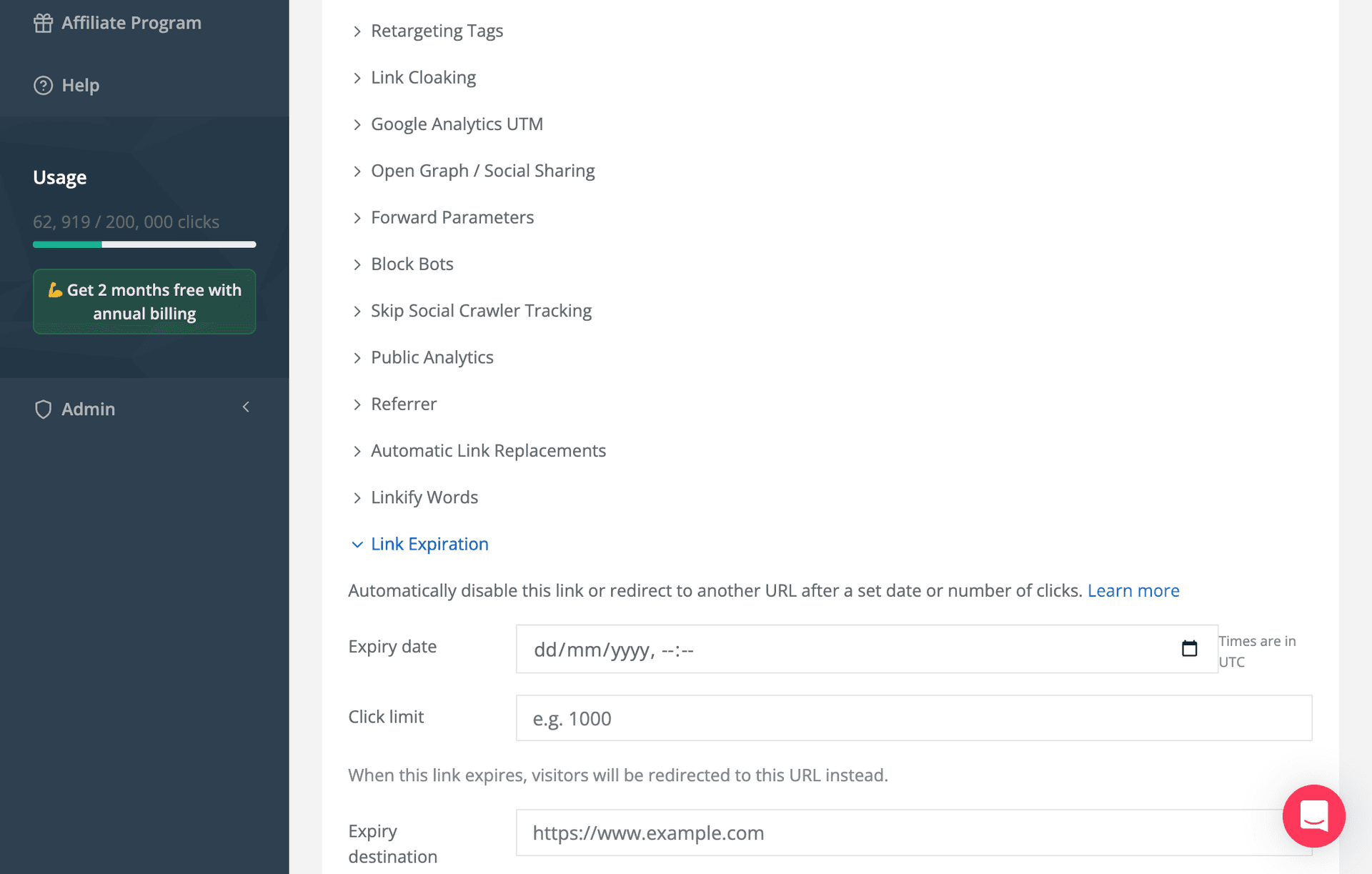This screenshot has height=874, width=1372.
Task: Open the Intercom chat bubble
Action: [1313, 816]
